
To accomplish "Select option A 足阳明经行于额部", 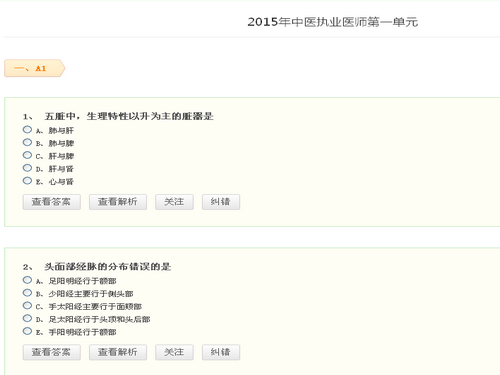I will click(27, 280).
